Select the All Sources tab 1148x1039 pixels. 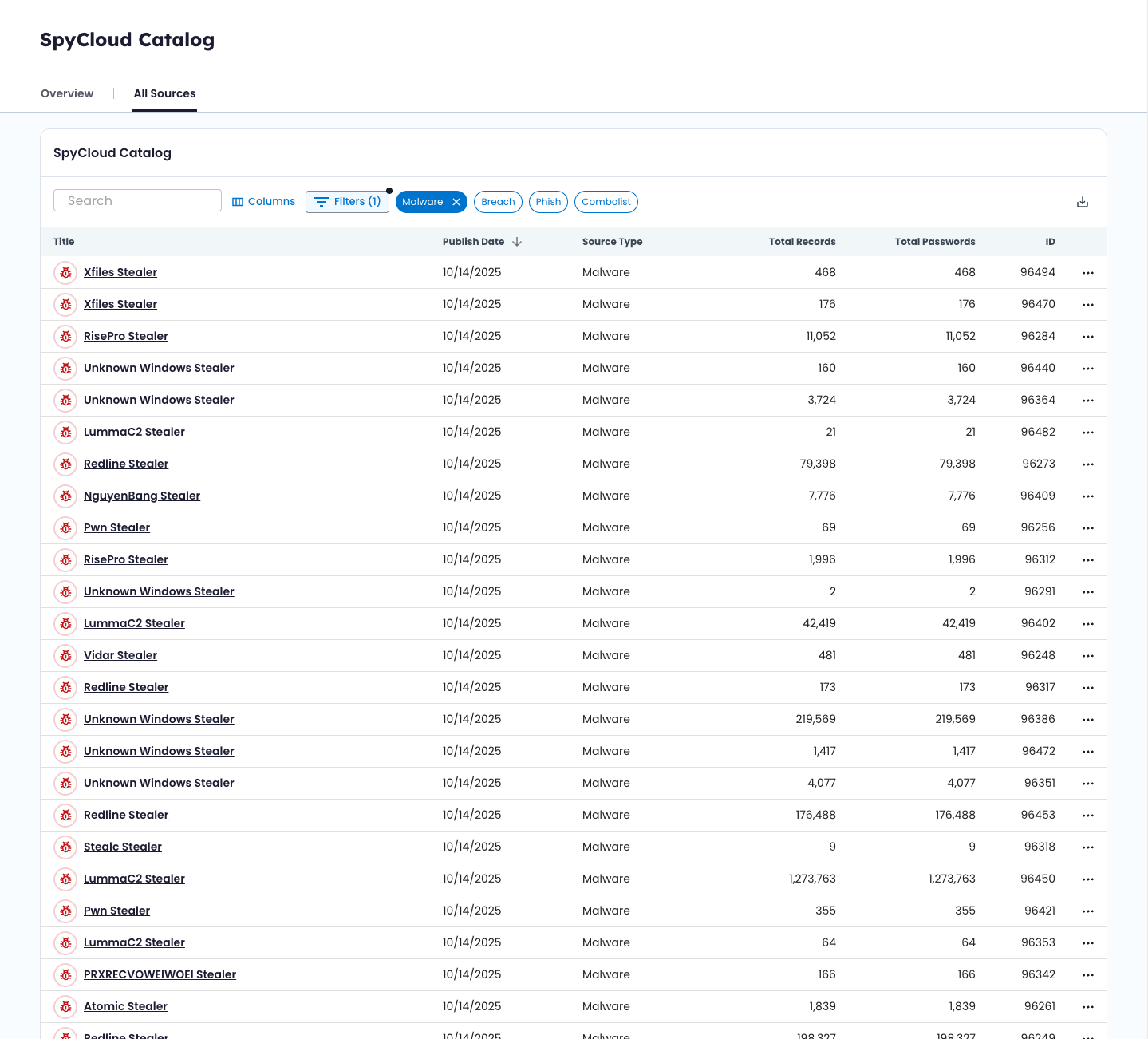pos(164,93)
